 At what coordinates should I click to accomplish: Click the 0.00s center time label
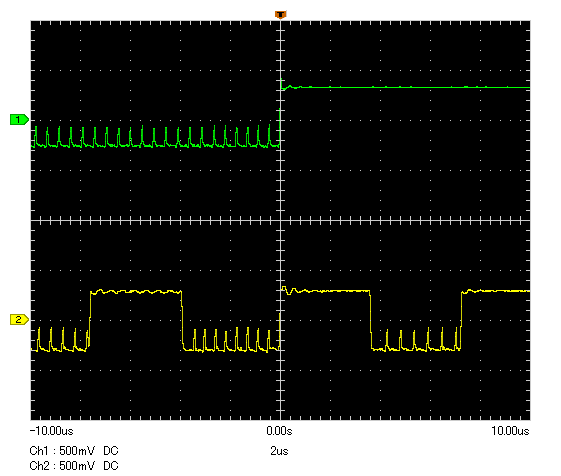[x=279, y=431]
